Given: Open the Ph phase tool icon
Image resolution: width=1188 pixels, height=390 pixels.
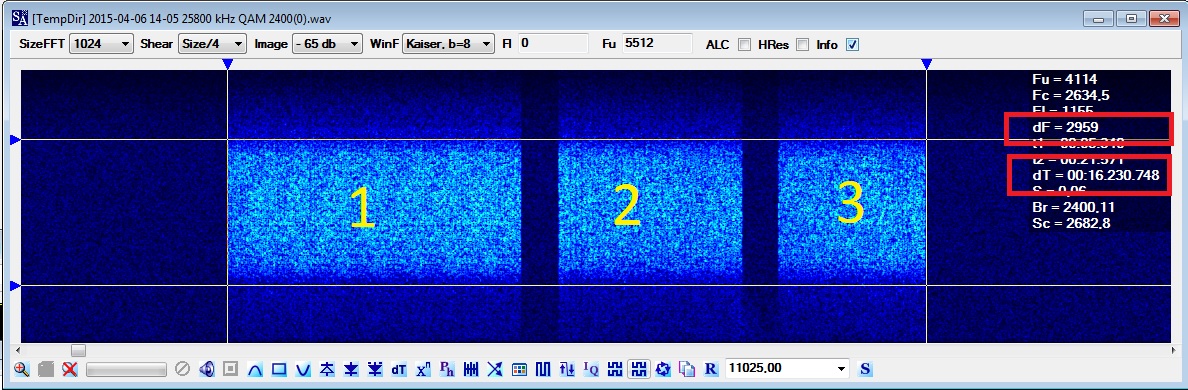Looking at the screenshot, I should click(x=447, y=370).
